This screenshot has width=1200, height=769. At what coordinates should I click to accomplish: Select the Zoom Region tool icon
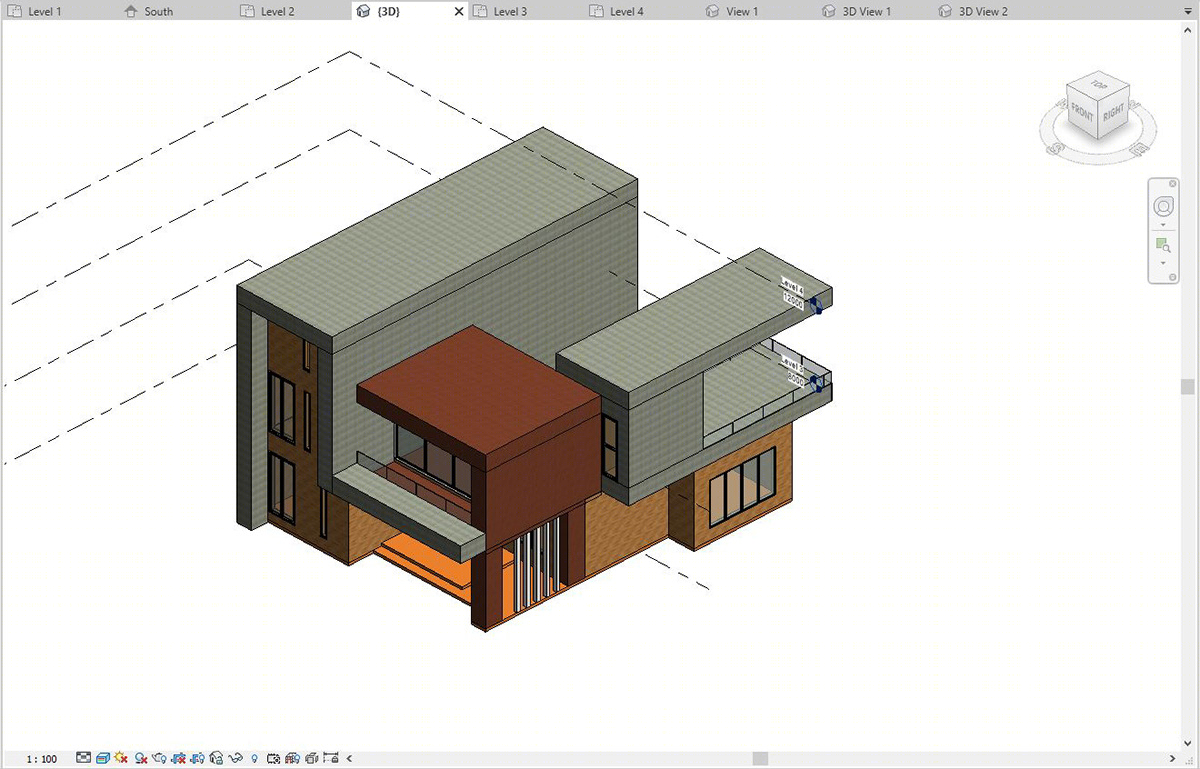1163,246
